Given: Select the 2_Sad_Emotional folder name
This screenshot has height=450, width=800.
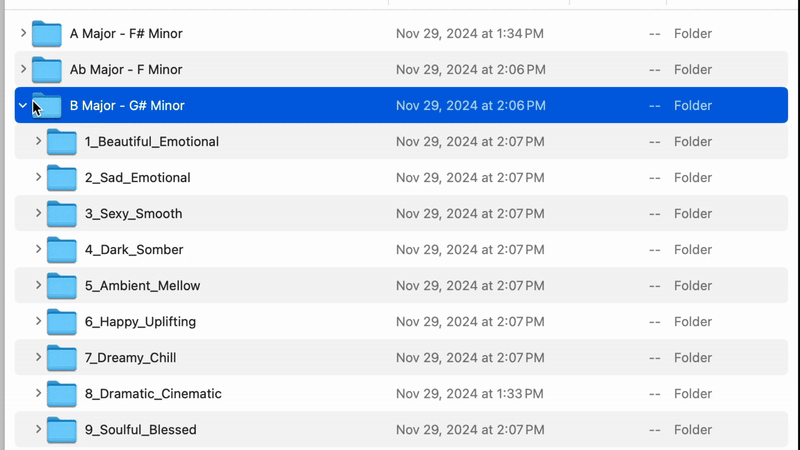Looking at the screenshot, I should click(137, 178).
